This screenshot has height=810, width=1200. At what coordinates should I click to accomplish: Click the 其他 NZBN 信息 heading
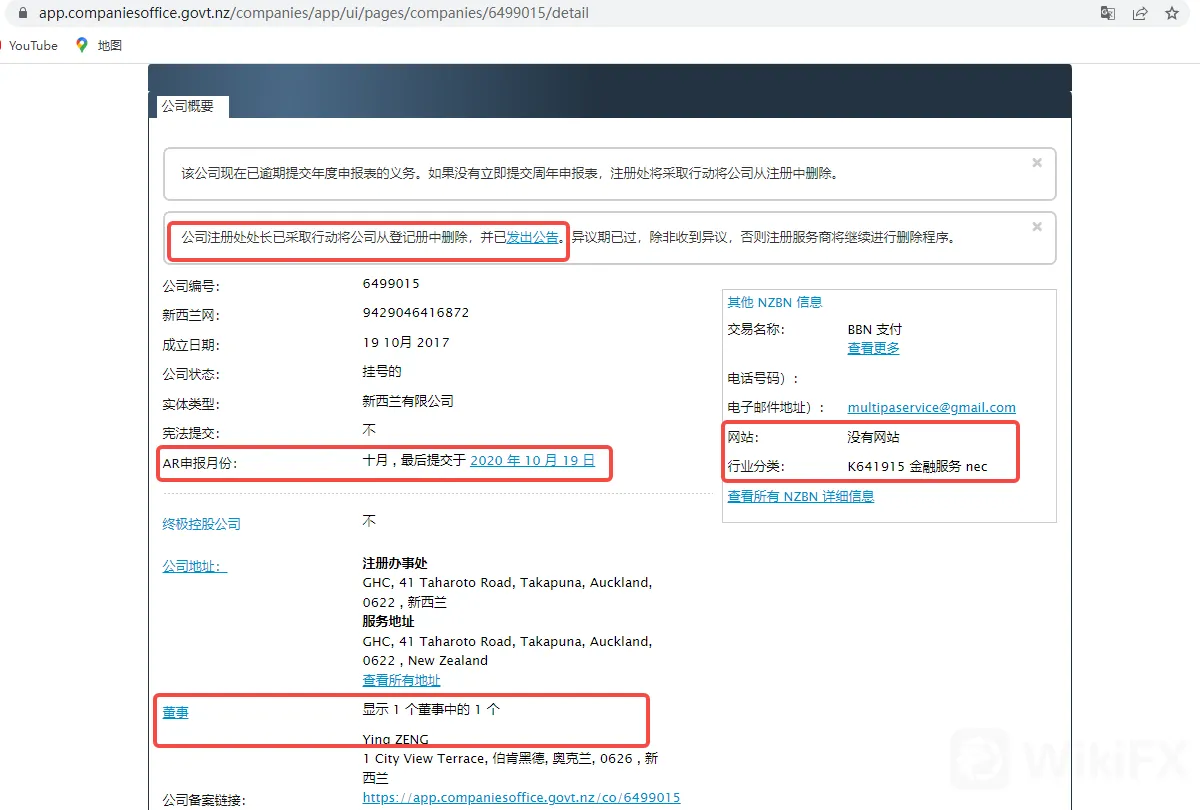tap(775, 302)
